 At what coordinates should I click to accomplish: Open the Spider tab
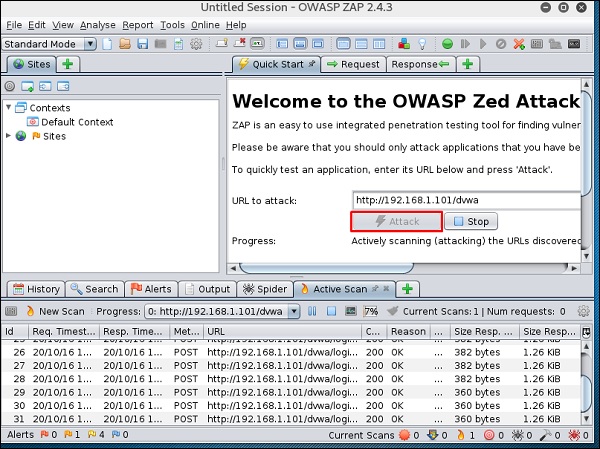[x=266, y=289]
